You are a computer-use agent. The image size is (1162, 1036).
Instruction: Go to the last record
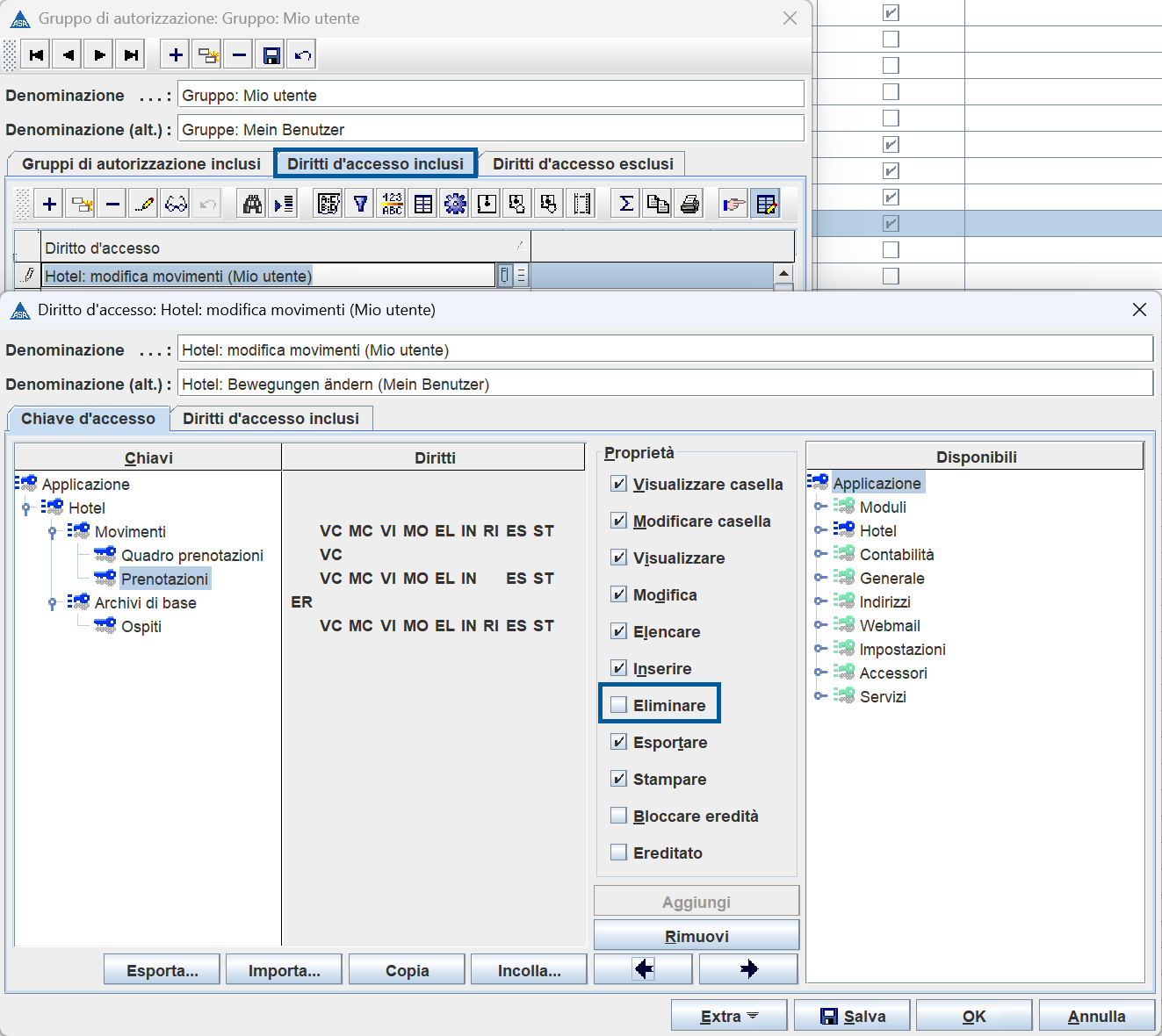(131, 55)
